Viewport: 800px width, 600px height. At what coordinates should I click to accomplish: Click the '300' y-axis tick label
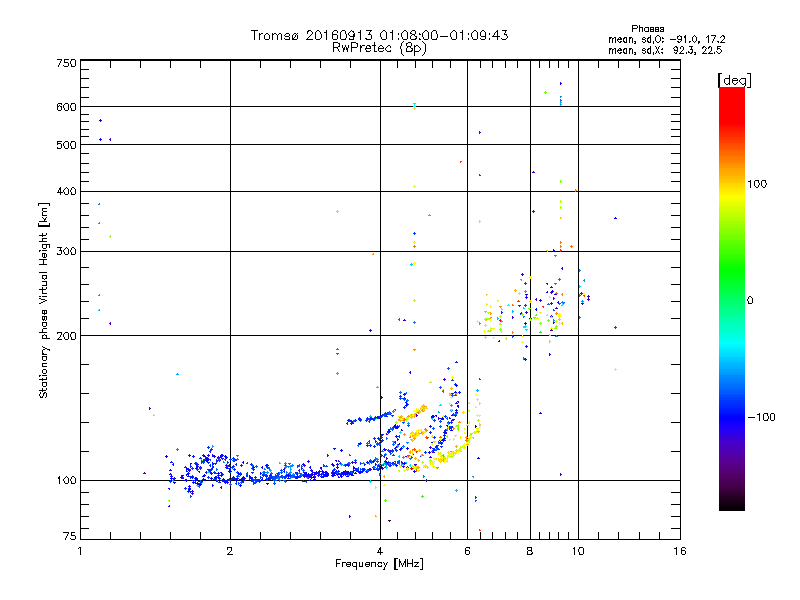(66, 252)
